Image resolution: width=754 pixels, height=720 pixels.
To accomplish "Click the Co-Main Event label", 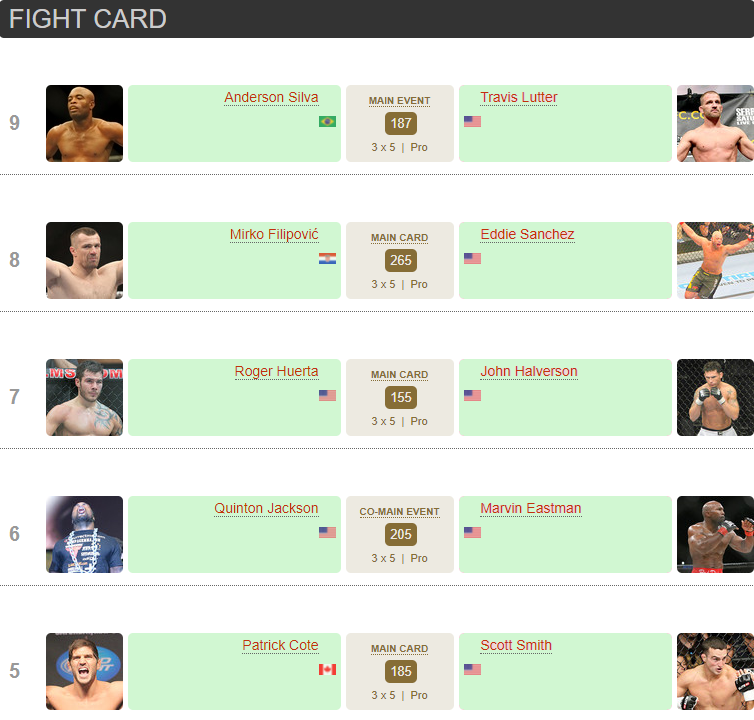I will [x=400, y=512].
